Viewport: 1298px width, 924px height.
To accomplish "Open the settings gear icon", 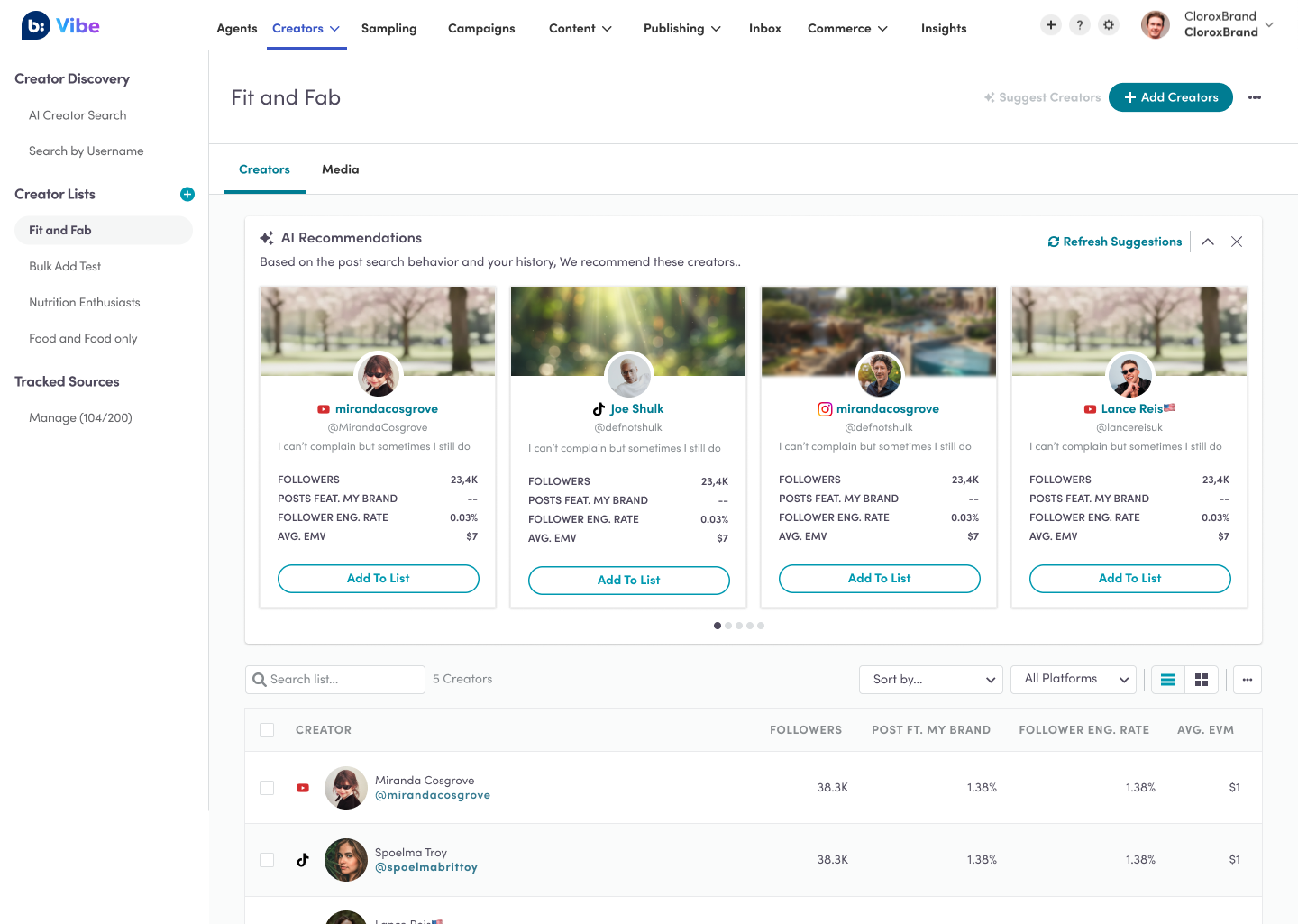I will point(1109,25).
